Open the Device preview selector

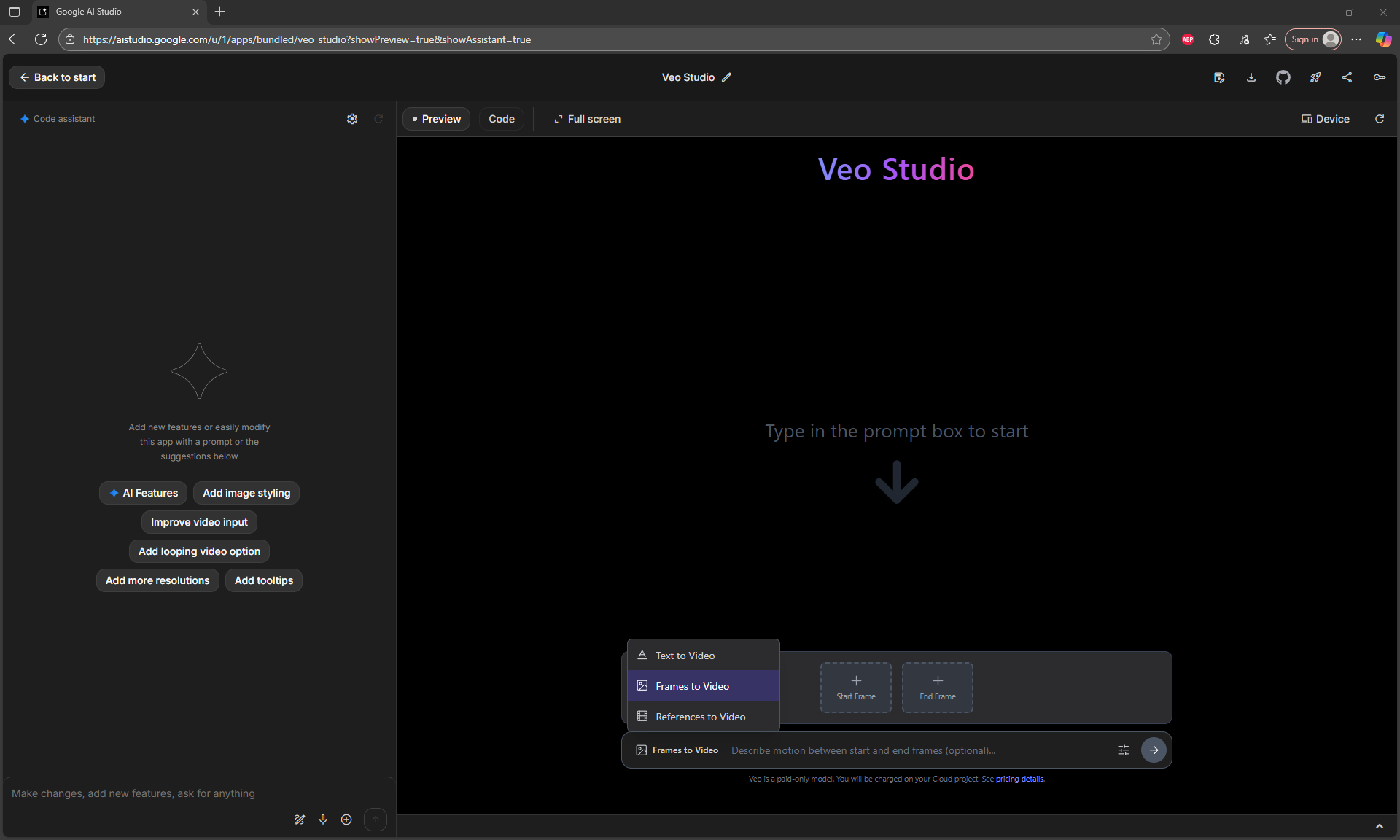point(1325,119)
